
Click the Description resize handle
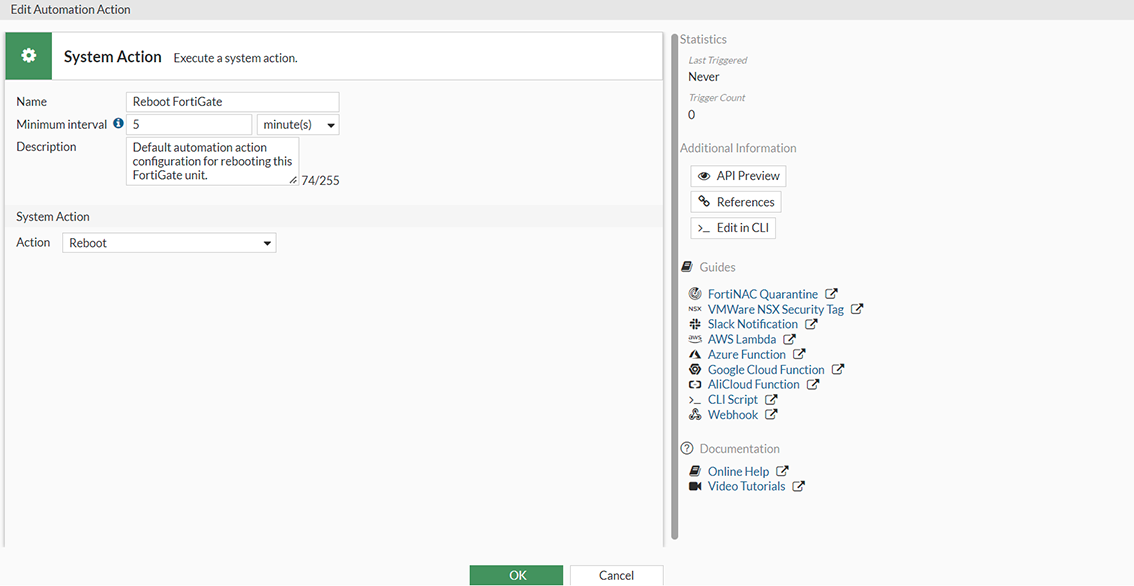pyautogui.click(x=293, y=180)
